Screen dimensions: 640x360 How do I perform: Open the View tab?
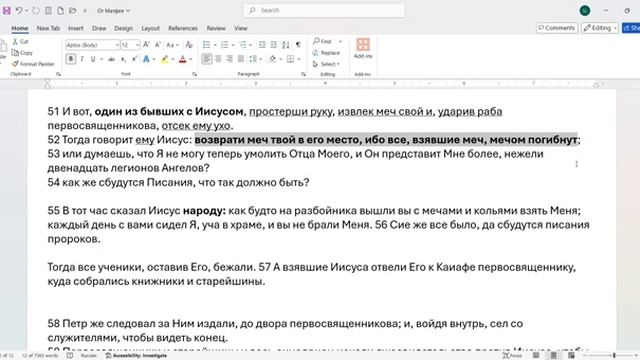[x=240, y=28]
